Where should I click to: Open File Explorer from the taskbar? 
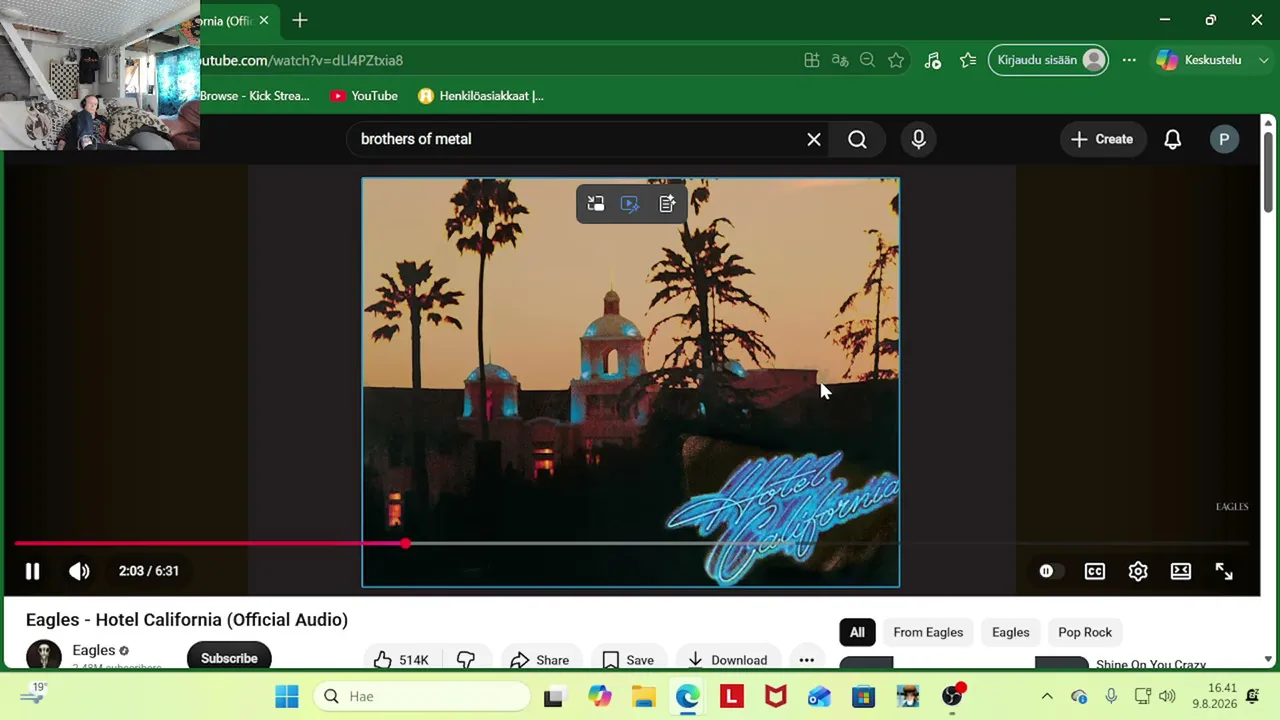click(644, 696)
